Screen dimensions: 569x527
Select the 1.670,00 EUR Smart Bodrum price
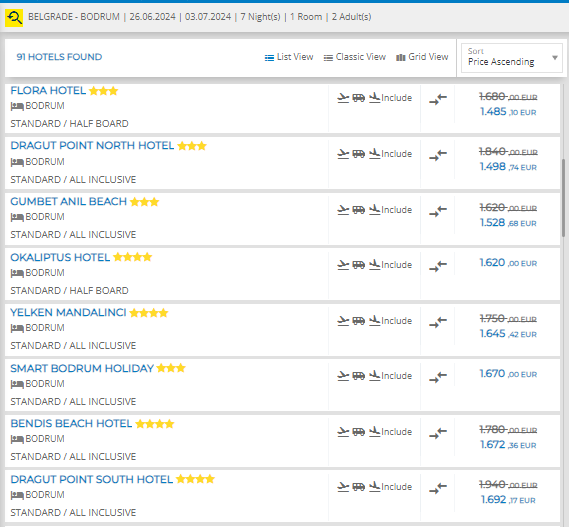(x=508, y=374)
